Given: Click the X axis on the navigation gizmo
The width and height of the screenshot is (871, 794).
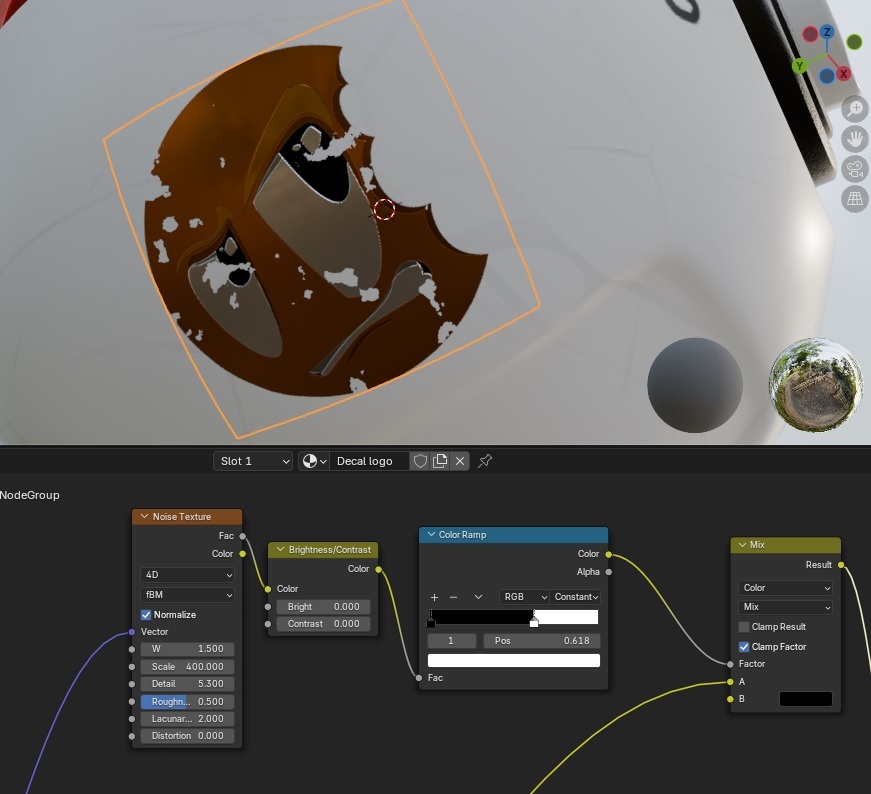Looking at the screenshot, I should (843, 73).
